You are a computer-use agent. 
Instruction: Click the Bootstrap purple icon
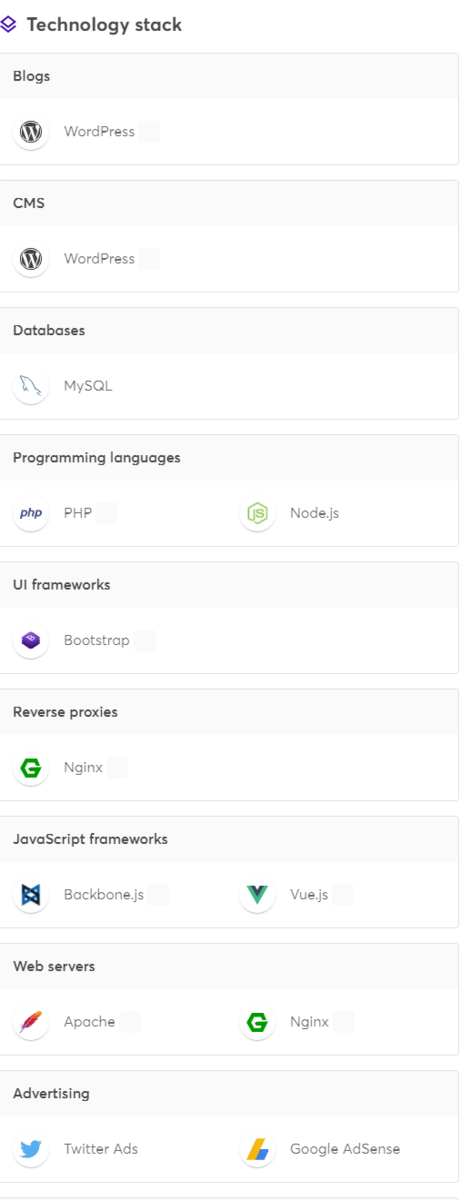pyautogui.click(x=31, y=640)
